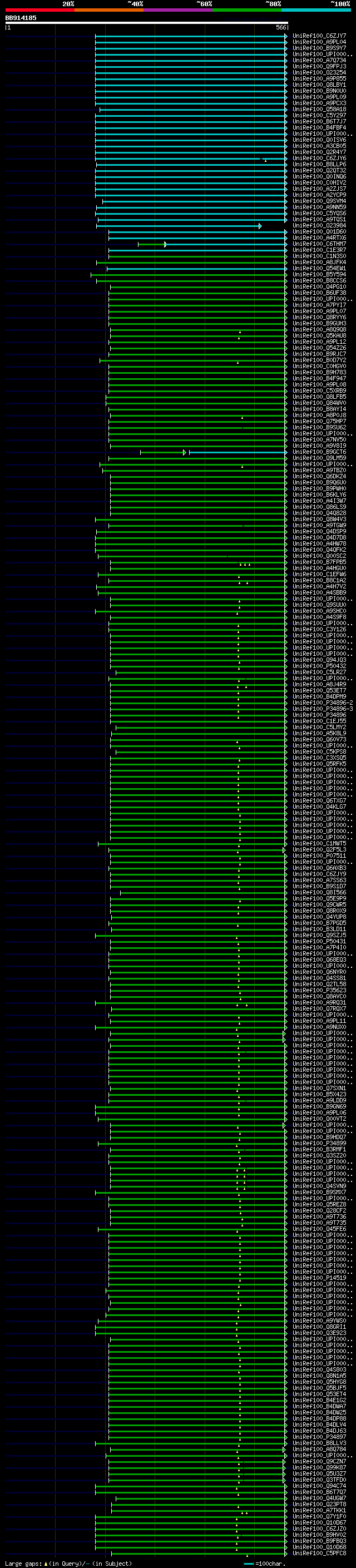Screen dimensions: 356x1568
Task: Select hit UniRef100_A4HW78
Action: pos(319,544)
